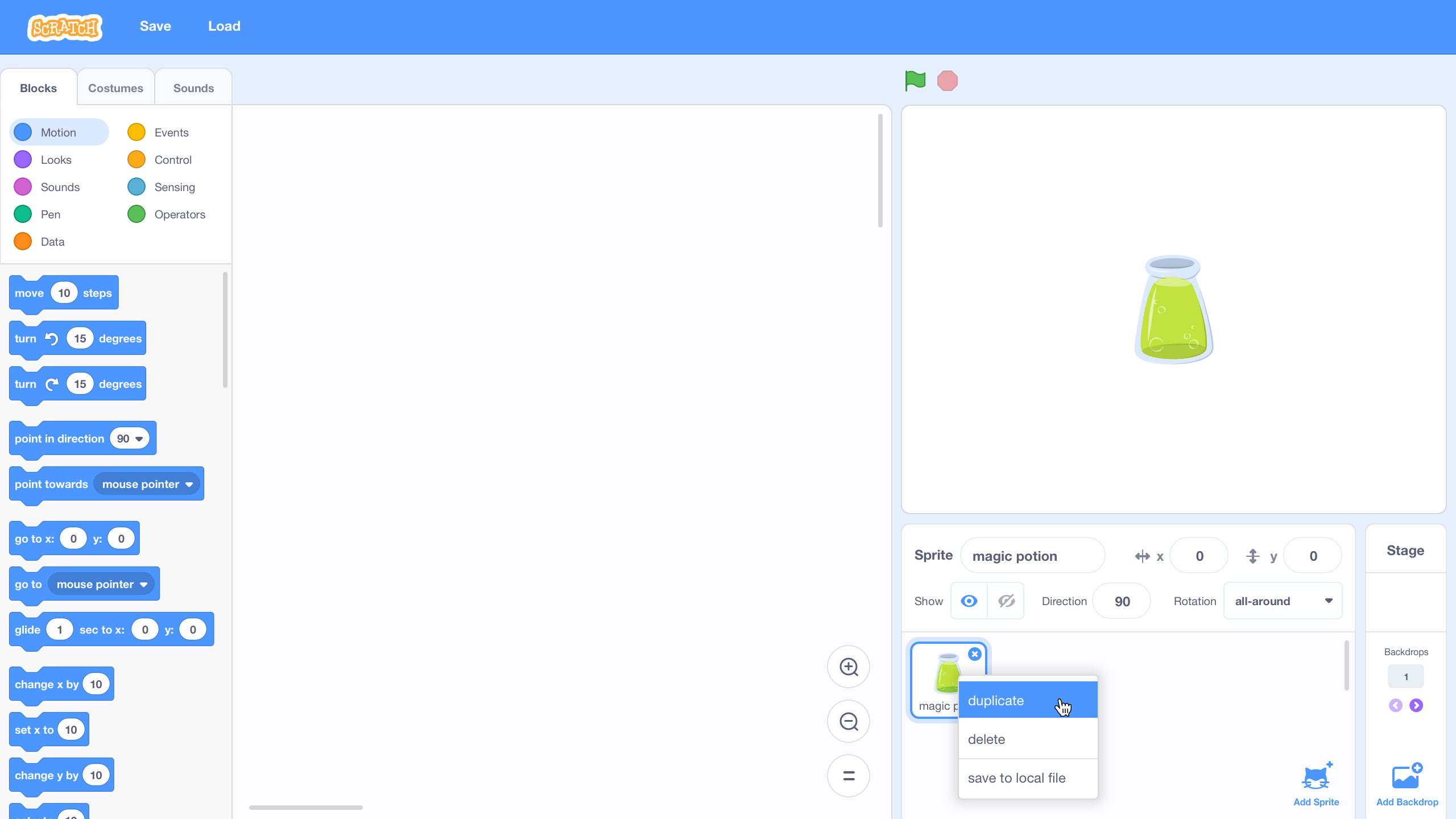Click the purple Looks color swatch
The width and height of the screenshot is (1456, 819).
pyautogui.click(x=22, y=159)
